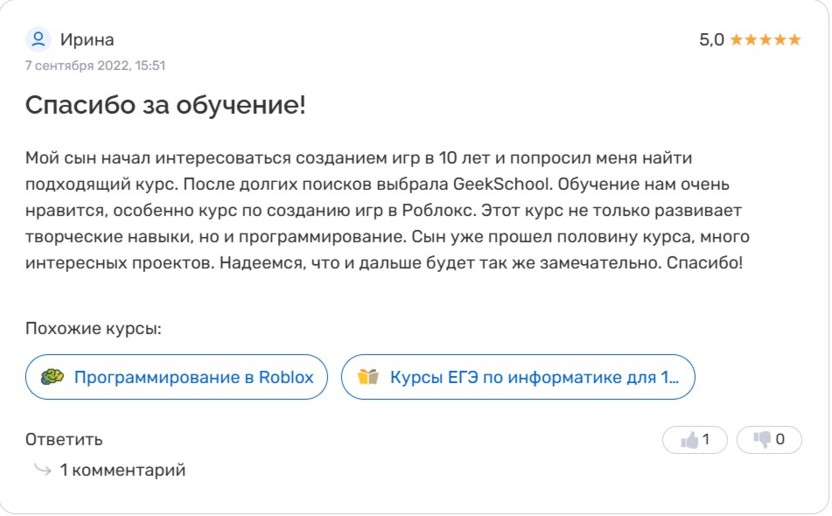Image resolution: width=832 pixels, height=516 pixels.
Task: Open the Курсы ЕГЭ по информатике course
Action: [x=533, y=378]
